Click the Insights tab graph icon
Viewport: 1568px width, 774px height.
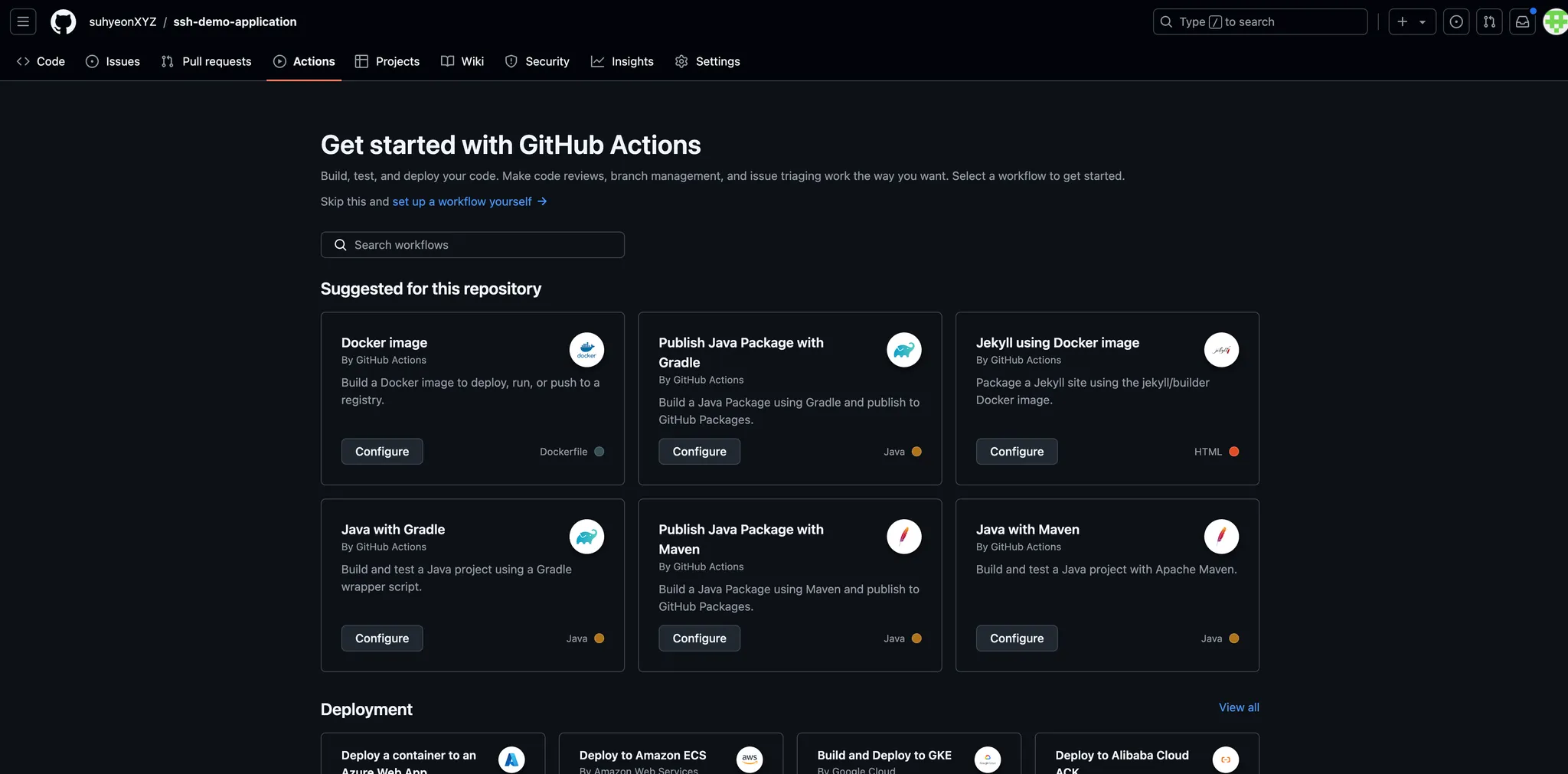597,61
